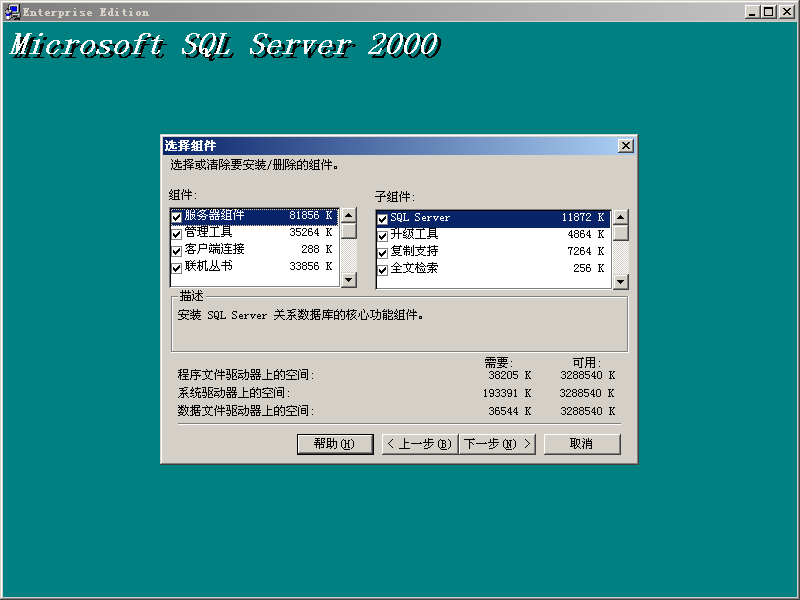
Task: Cancel setup with the 取消 button
Action: click(x=582, y=444)
